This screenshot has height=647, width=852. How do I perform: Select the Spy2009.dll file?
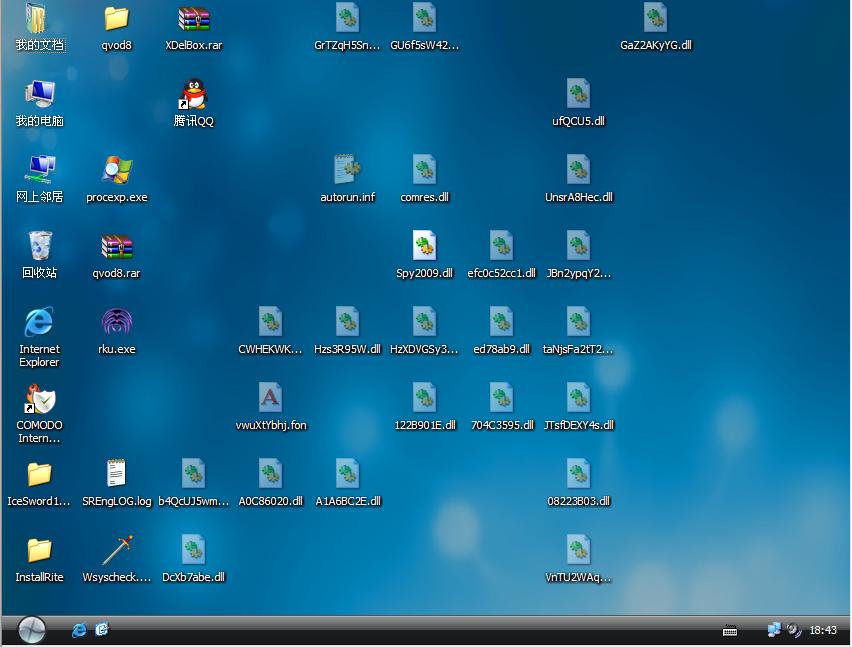click(x=424, y=248)
